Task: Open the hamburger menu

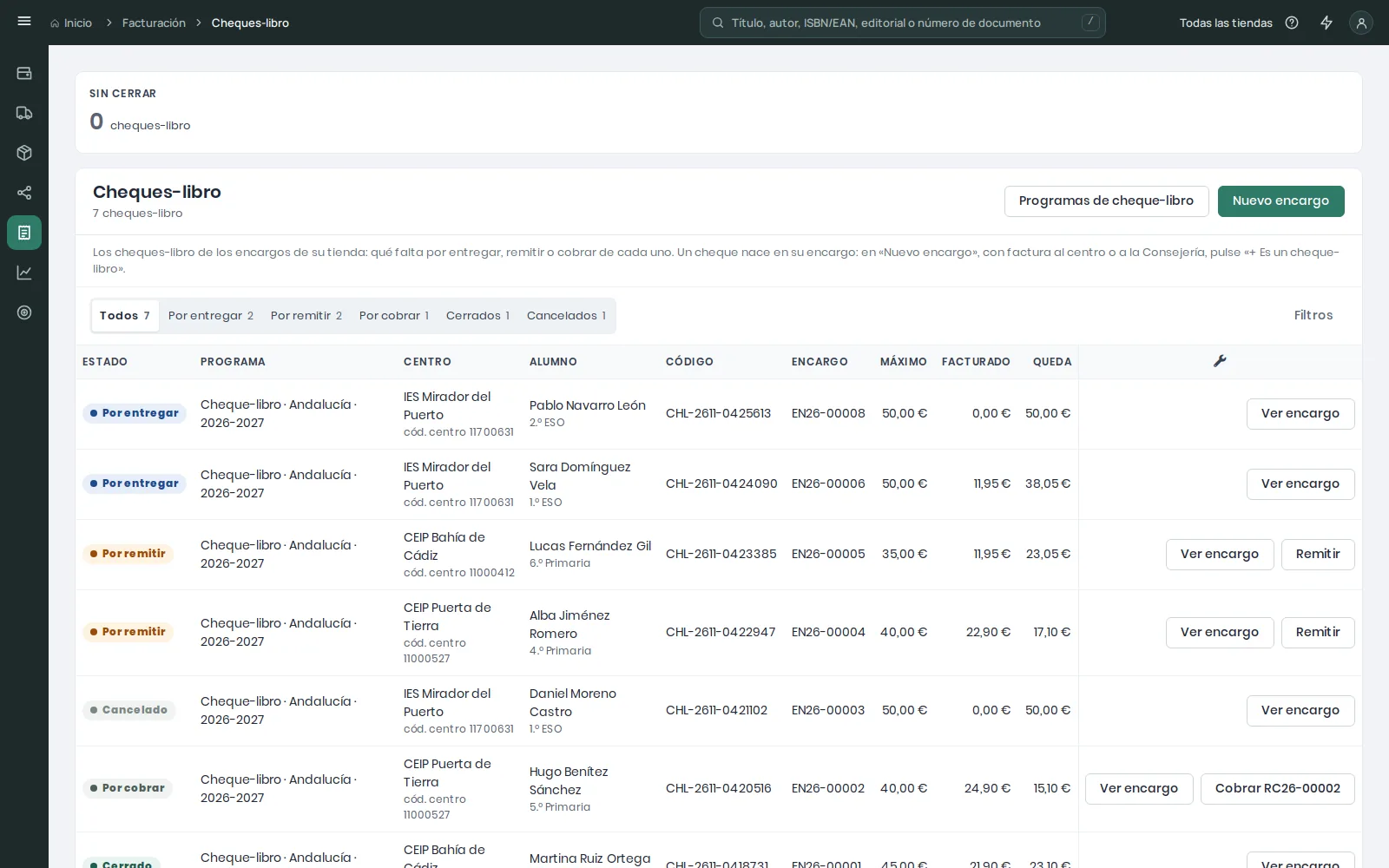Action: [x=24, y=22]
